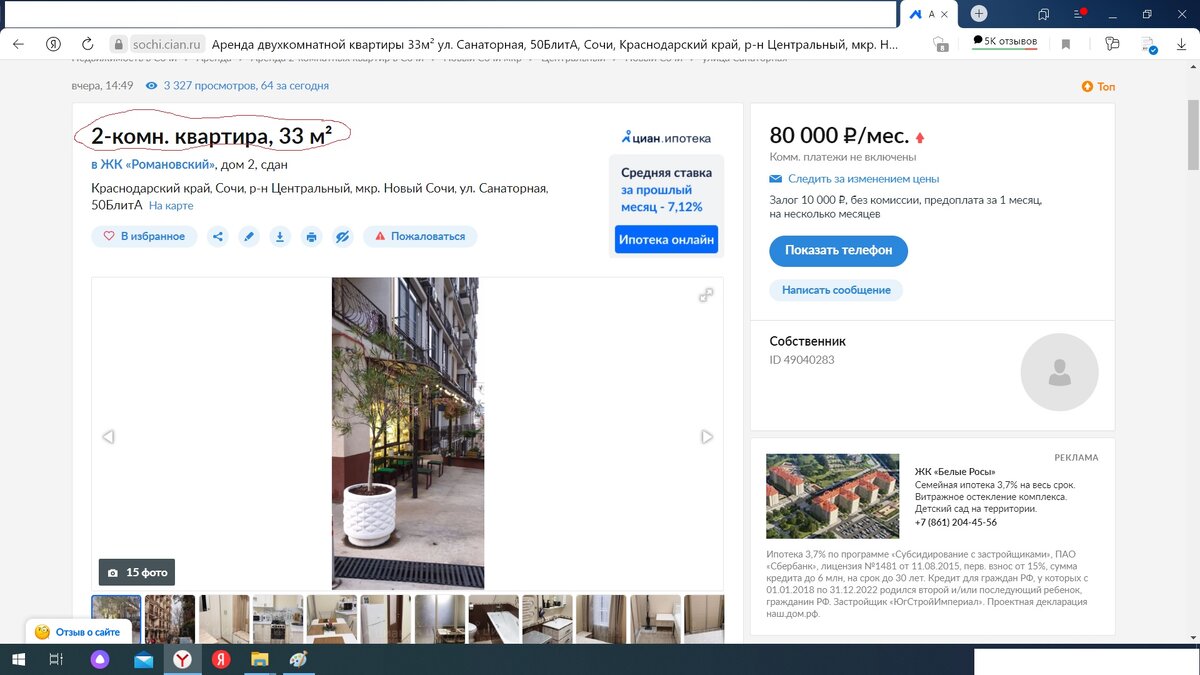Viewport: 1200px width, 675px height.
Task: Click 'Показать телефон' button
Action: pyautogui.click(x=838, y=250)
